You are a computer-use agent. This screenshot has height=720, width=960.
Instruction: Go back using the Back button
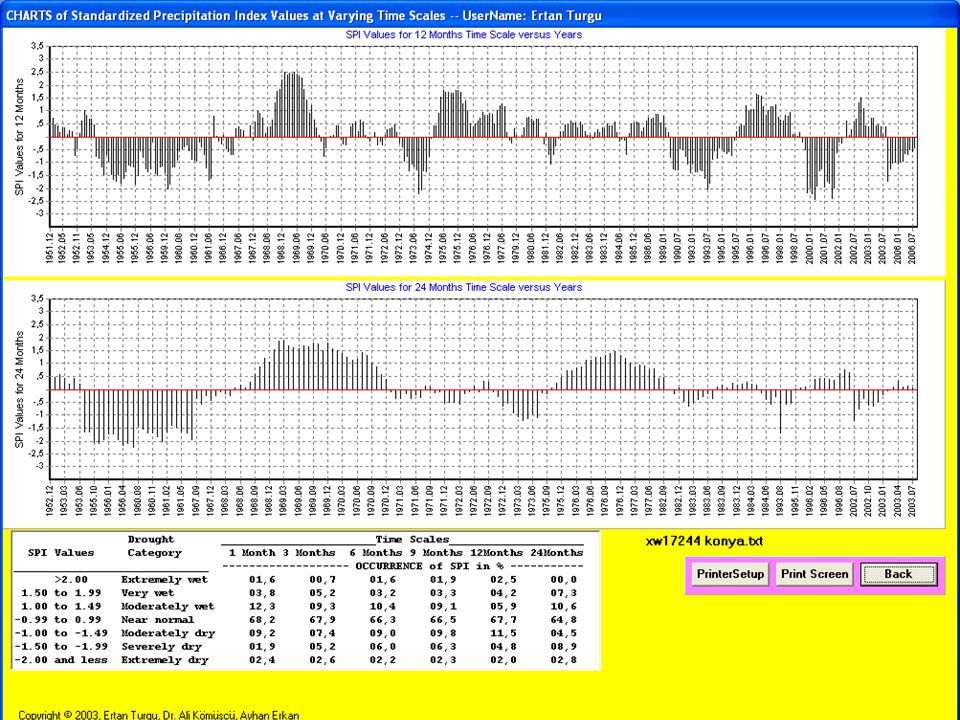point(898,574)
